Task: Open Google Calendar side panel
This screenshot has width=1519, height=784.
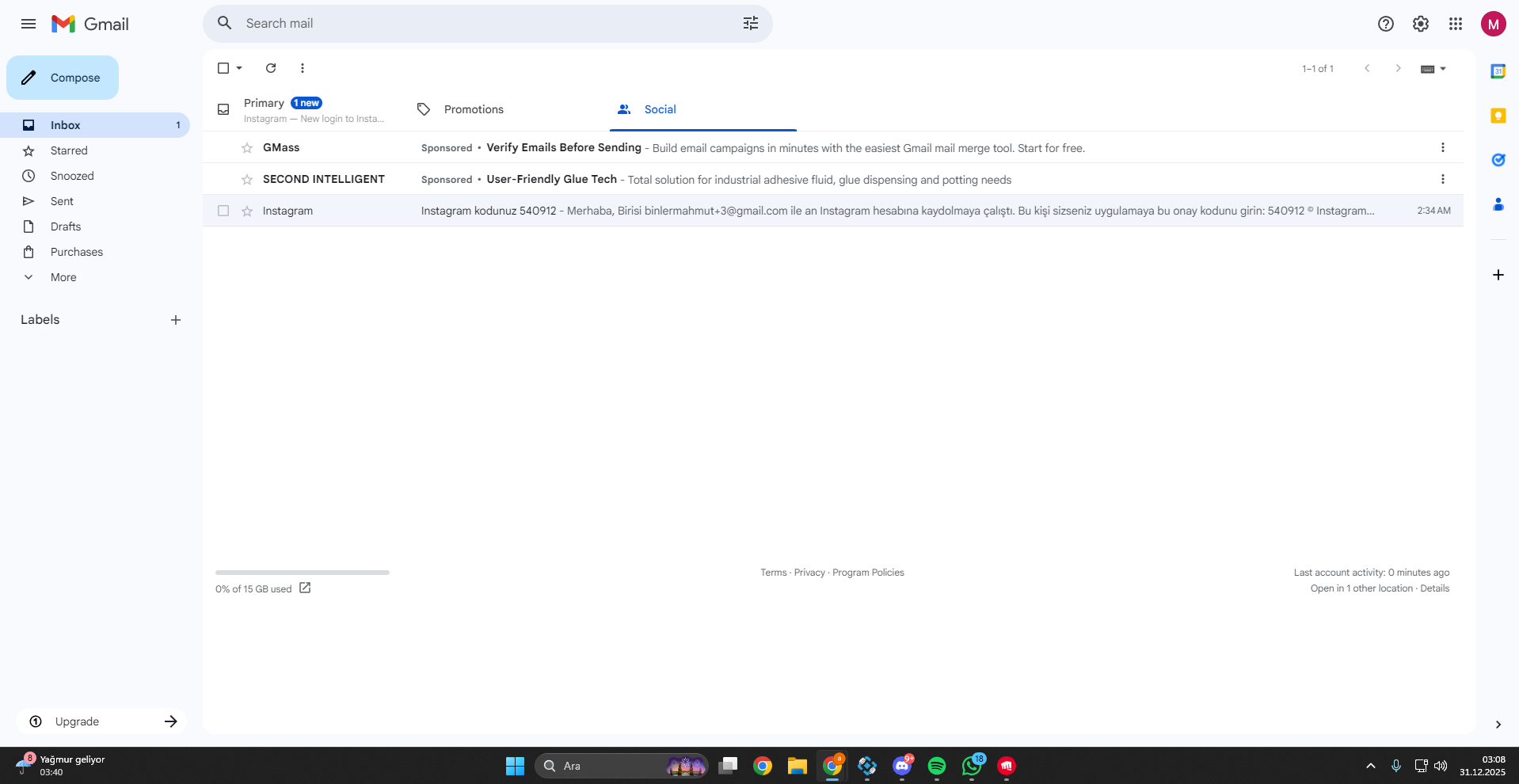Action: [x=1498, y=71]
